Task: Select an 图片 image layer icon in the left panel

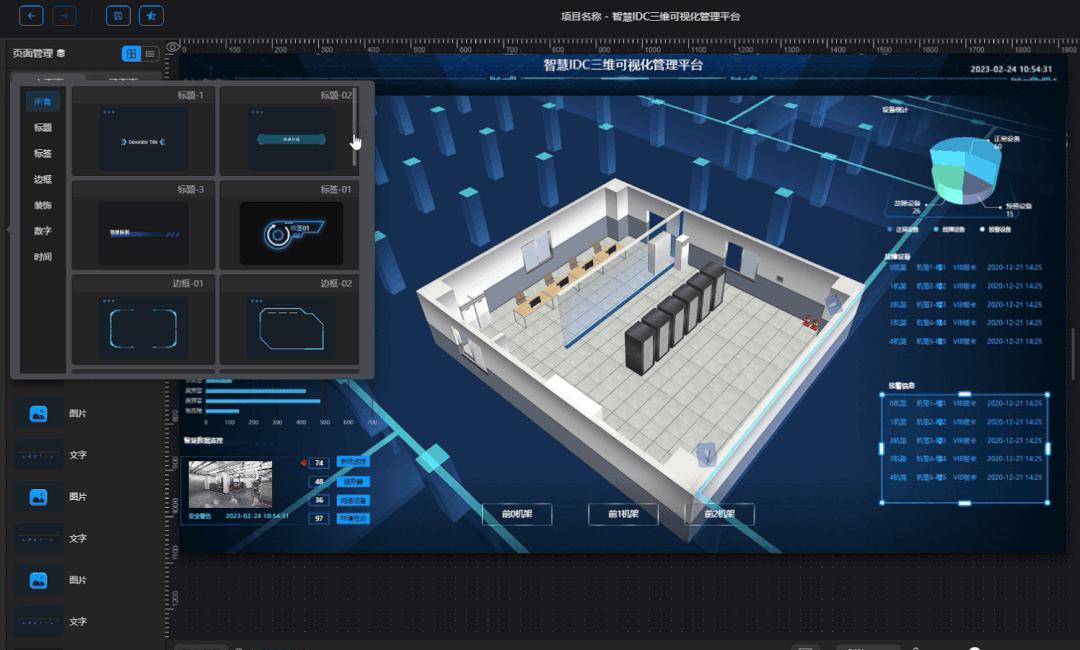Action: pyautogui.click(x=38, y=414)
